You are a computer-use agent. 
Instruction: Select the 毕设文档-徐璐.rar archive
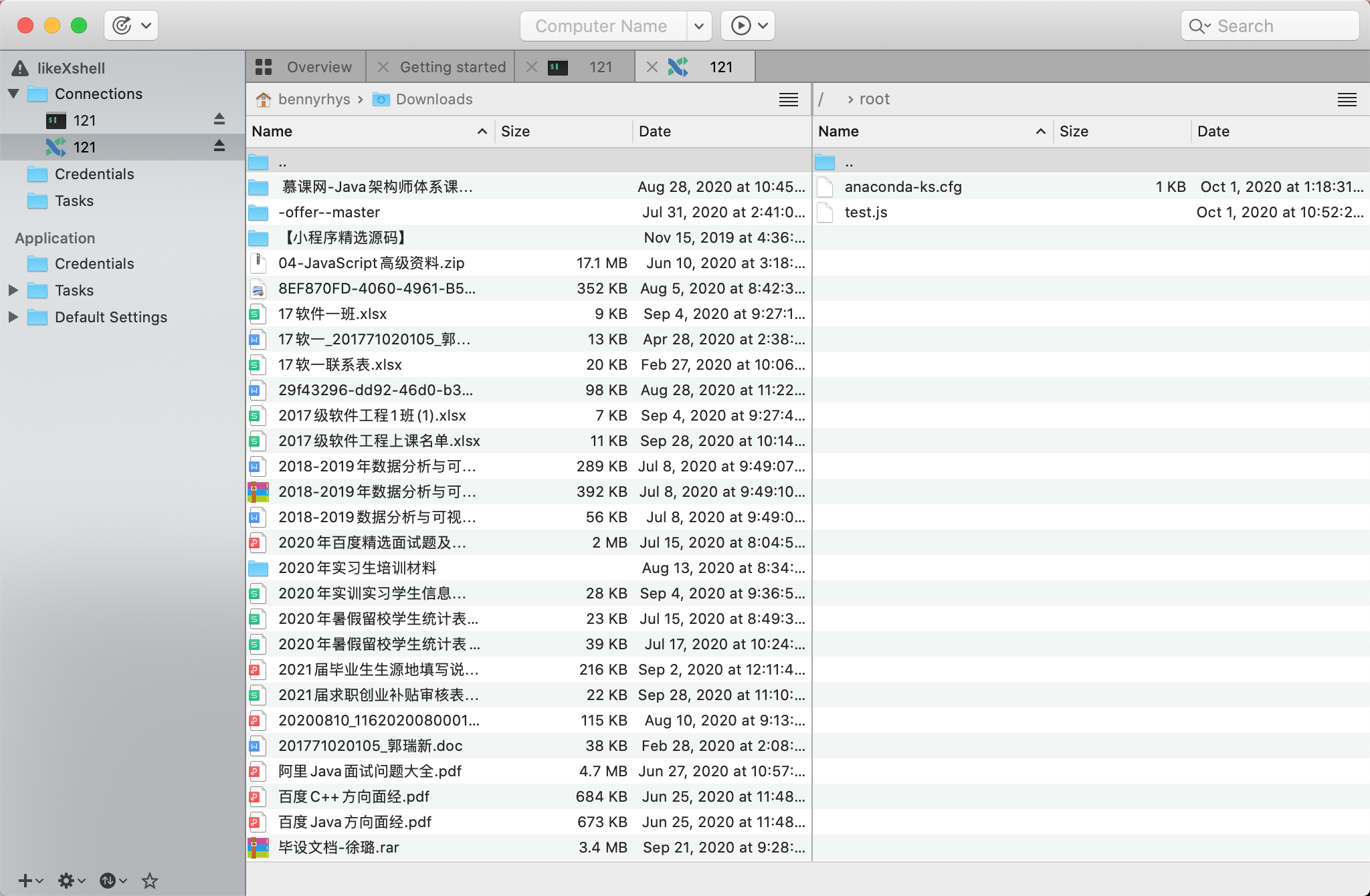(528, 847)
